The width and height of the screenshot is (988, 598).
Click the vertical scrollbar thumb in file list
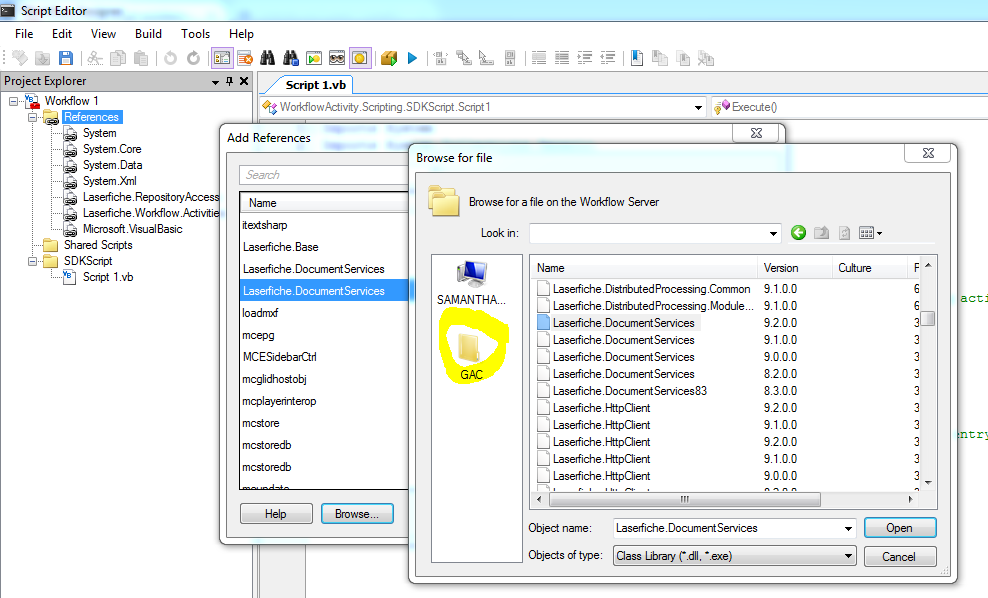tap(928, 318)
